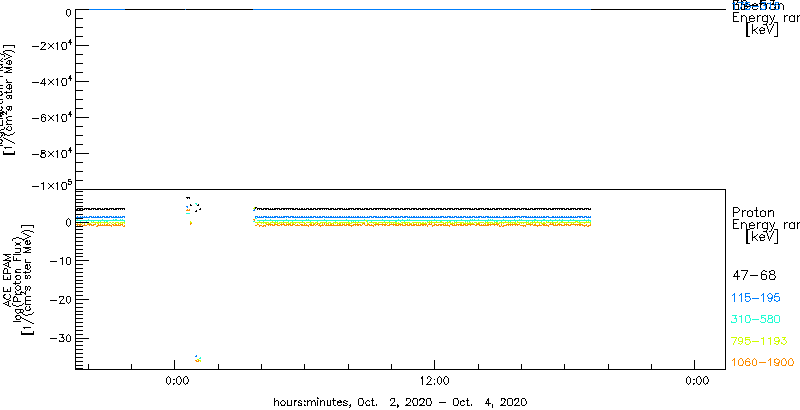Click the outlier data points near -35

[197, 359]
